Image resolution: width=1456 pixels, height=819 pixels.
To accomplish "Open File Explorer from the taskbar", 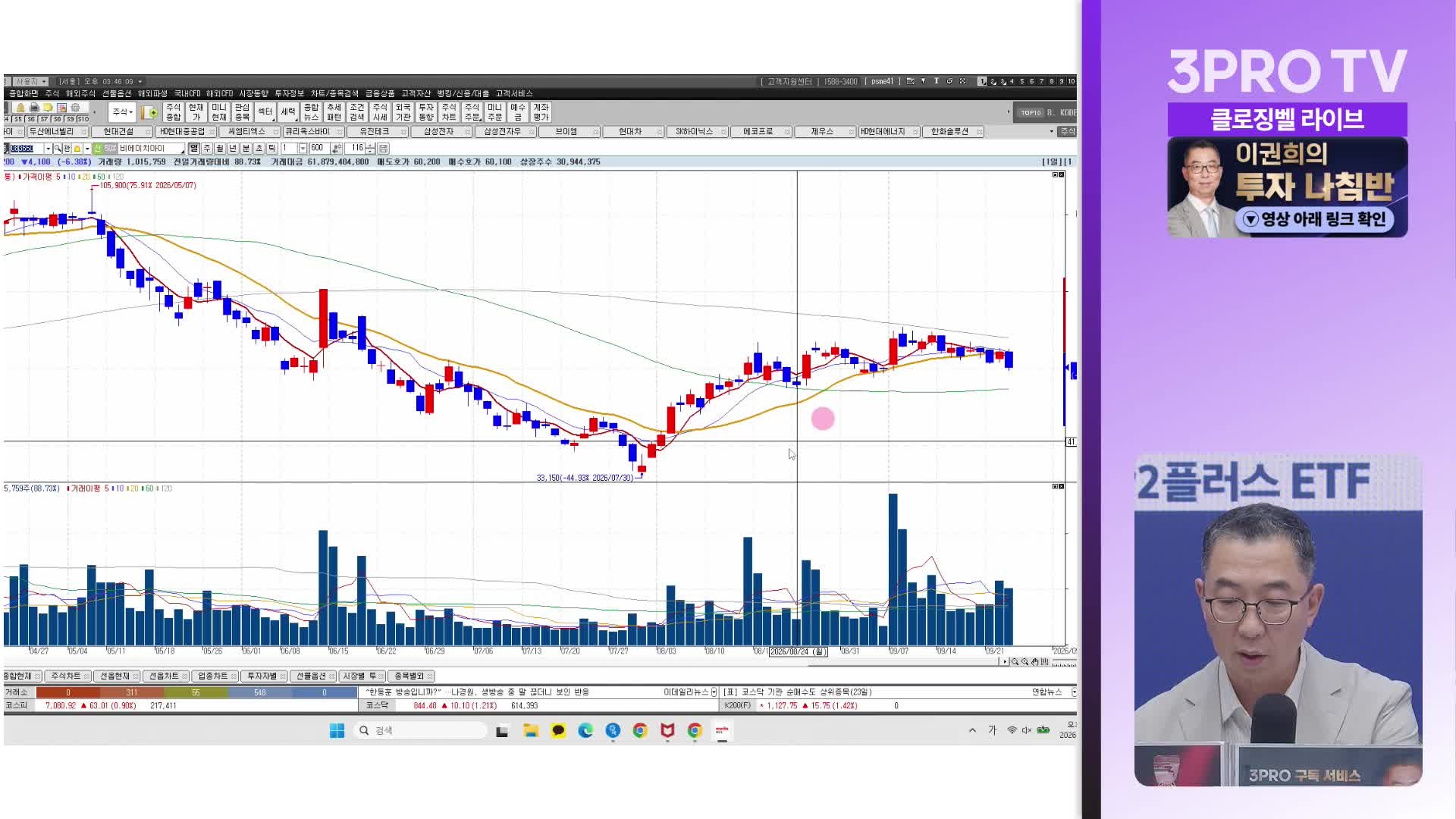I will [x=531, y=730].
